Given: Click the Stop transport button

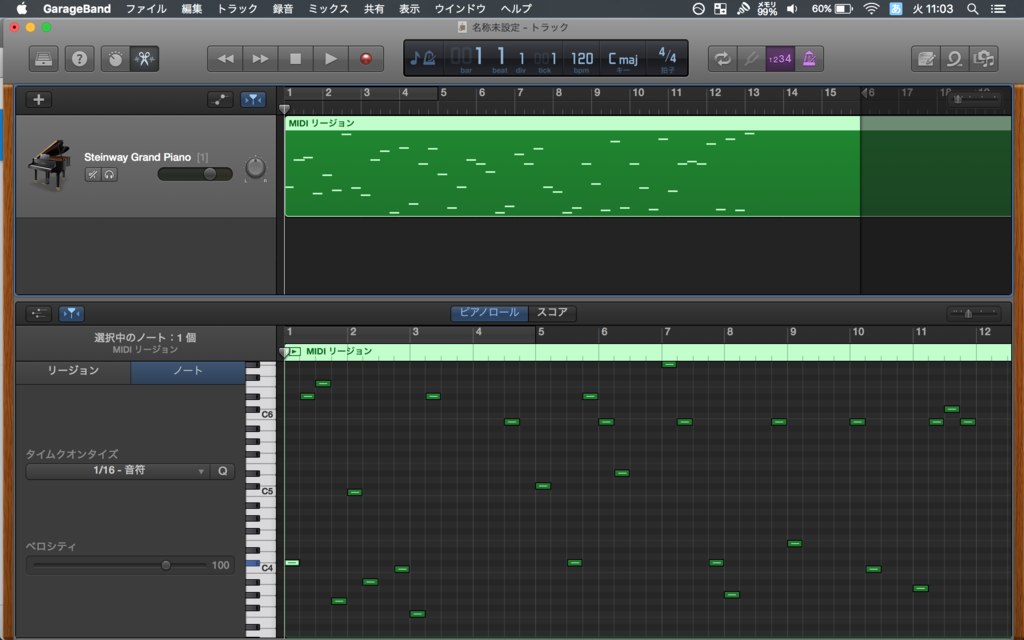Looking at the screenshot, I should (x=295, y=59).
